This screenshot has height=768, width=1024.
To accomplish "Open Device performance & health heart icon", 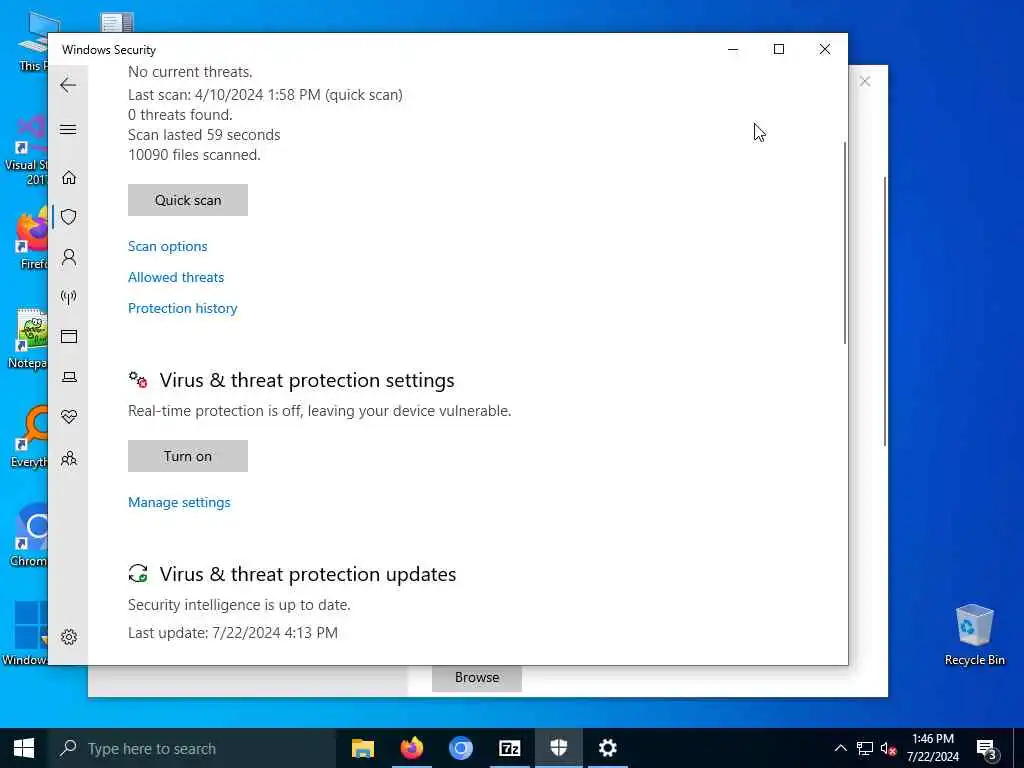I will [x=69, y=417].
